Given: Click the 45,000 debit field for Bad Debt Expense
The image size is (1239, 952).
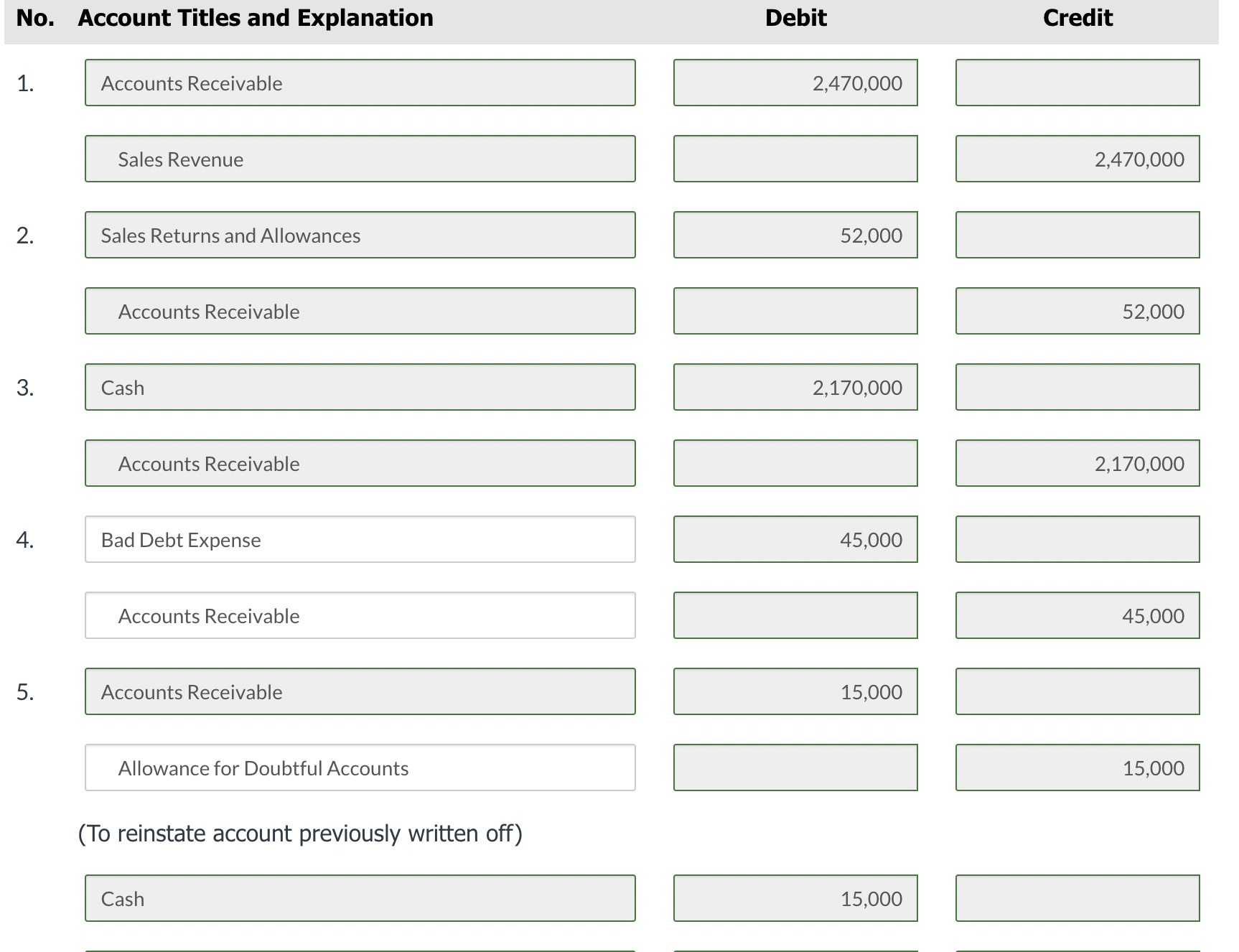Looking at the screenshot, I should (795, 539).
